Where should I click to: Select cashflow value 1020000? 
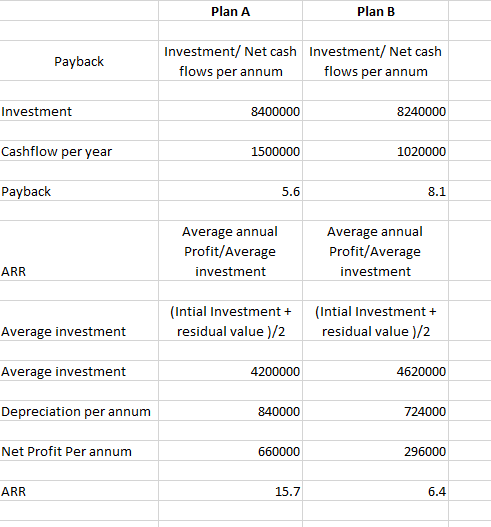point(375,151)
